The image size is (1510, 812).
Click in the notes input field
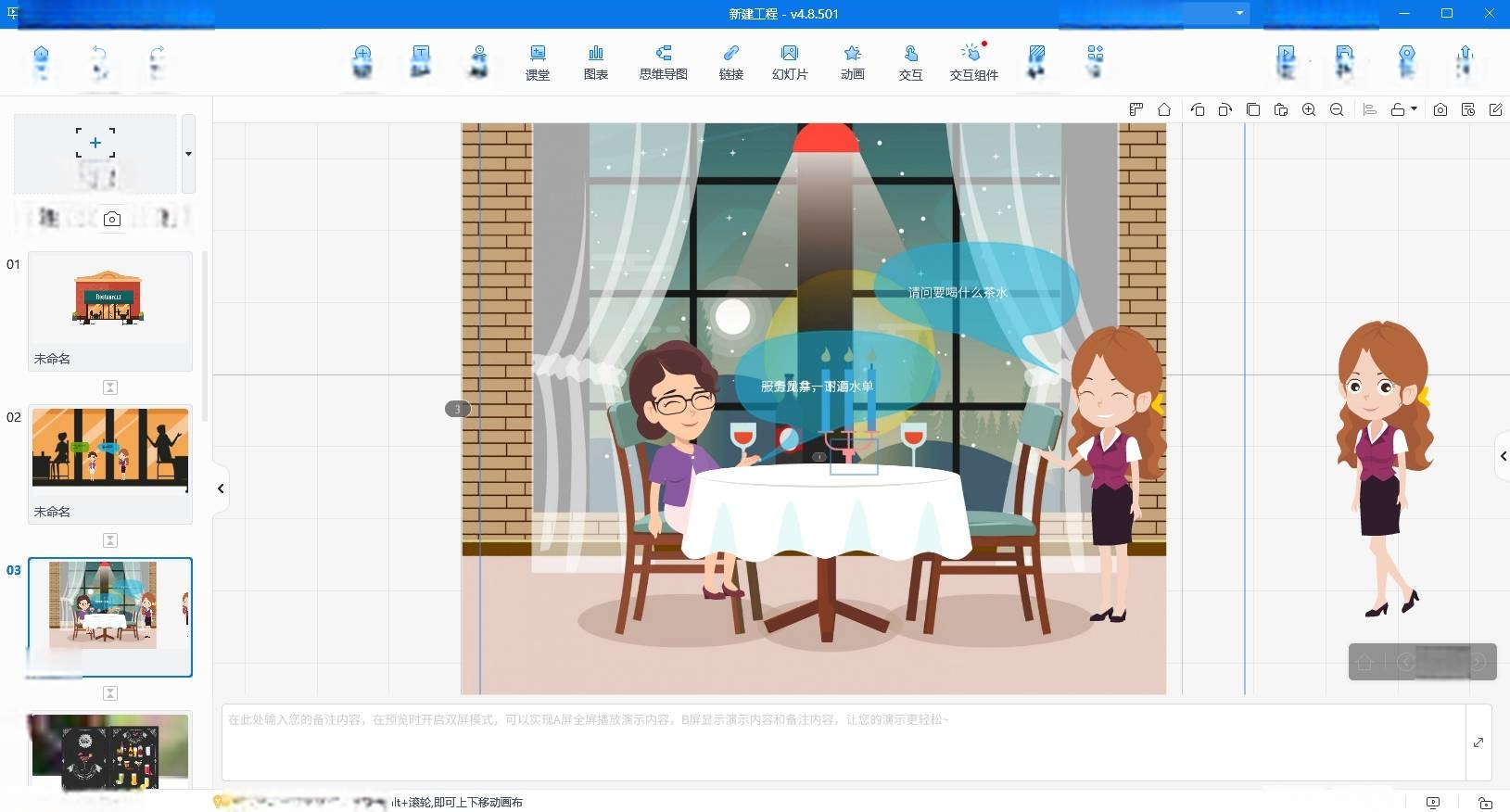(x=844, y=742)
